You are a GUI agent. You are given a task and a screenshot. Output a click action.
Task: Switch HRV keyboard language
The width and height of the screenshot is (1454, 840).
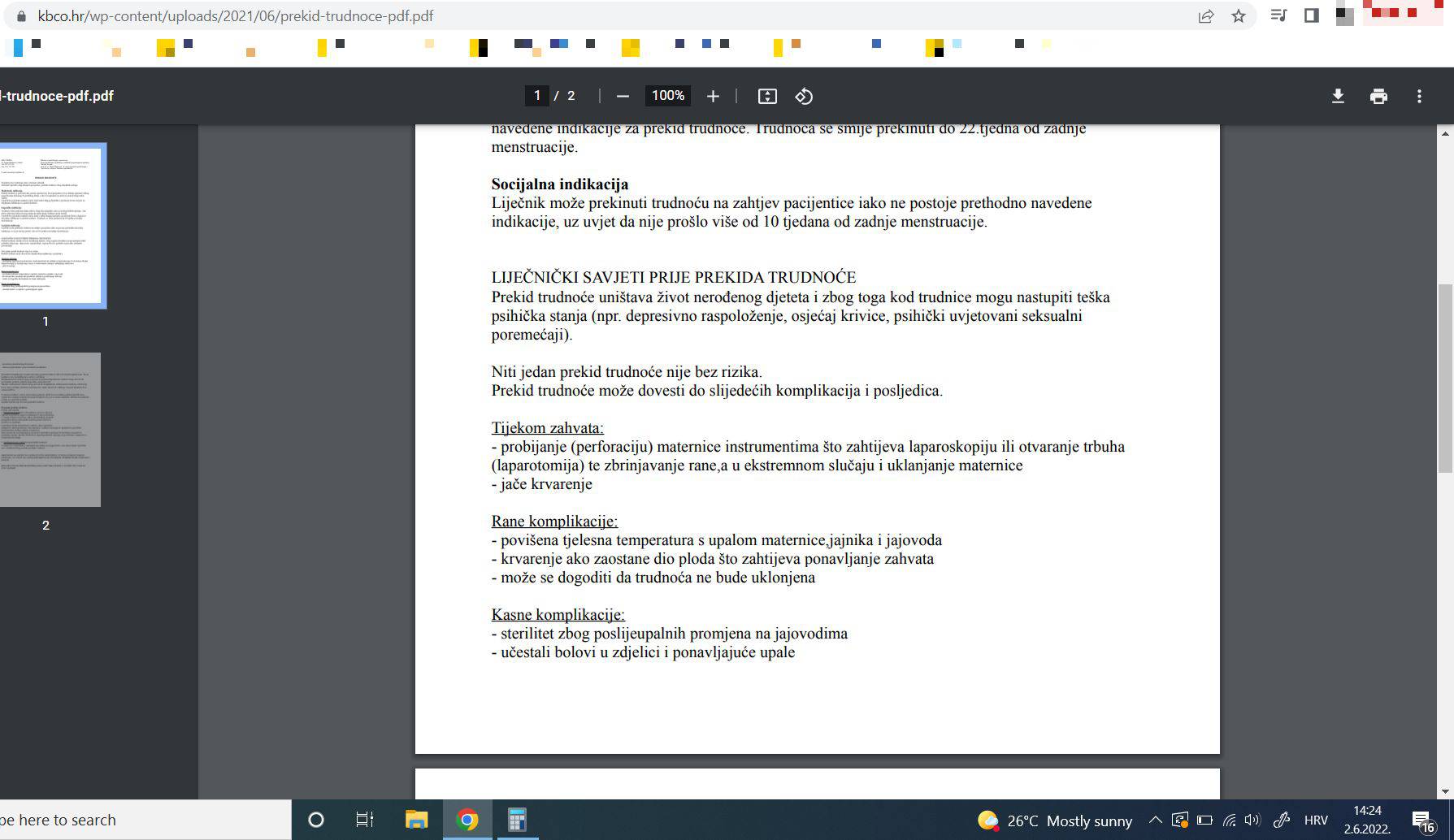[1316, 821]
